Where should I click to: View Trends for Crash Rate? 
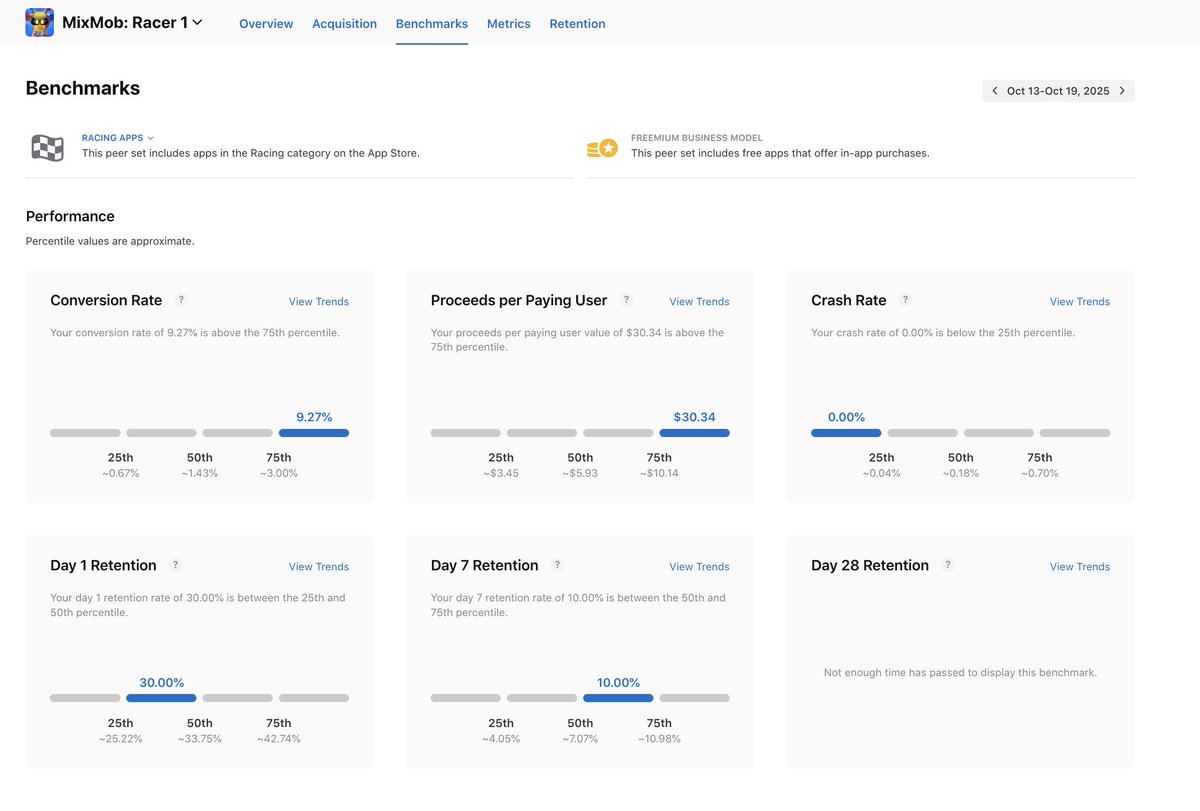pyautogui.click(x=1080, y=301)
